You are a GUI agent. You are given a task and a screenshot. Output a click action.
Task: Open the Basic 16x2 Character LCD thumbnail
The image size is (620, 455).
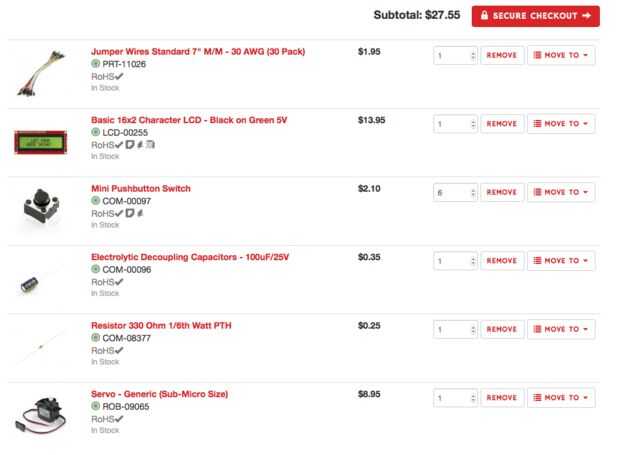38,141
